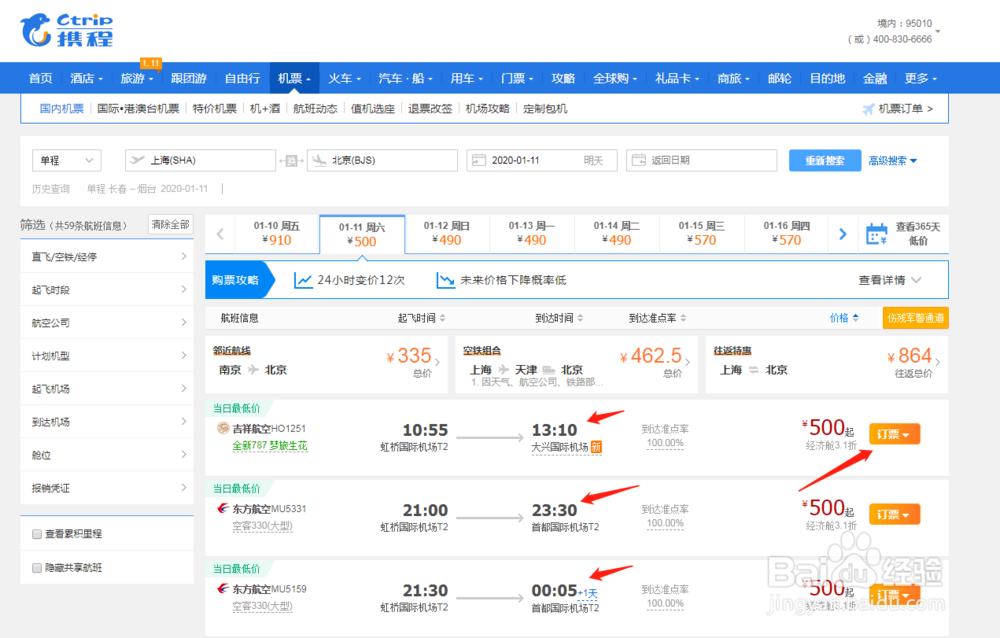Click the Ctrip dolphin logo
Image resolution: width=1000 pixels, height=638 pixels.
coord(36,31)
